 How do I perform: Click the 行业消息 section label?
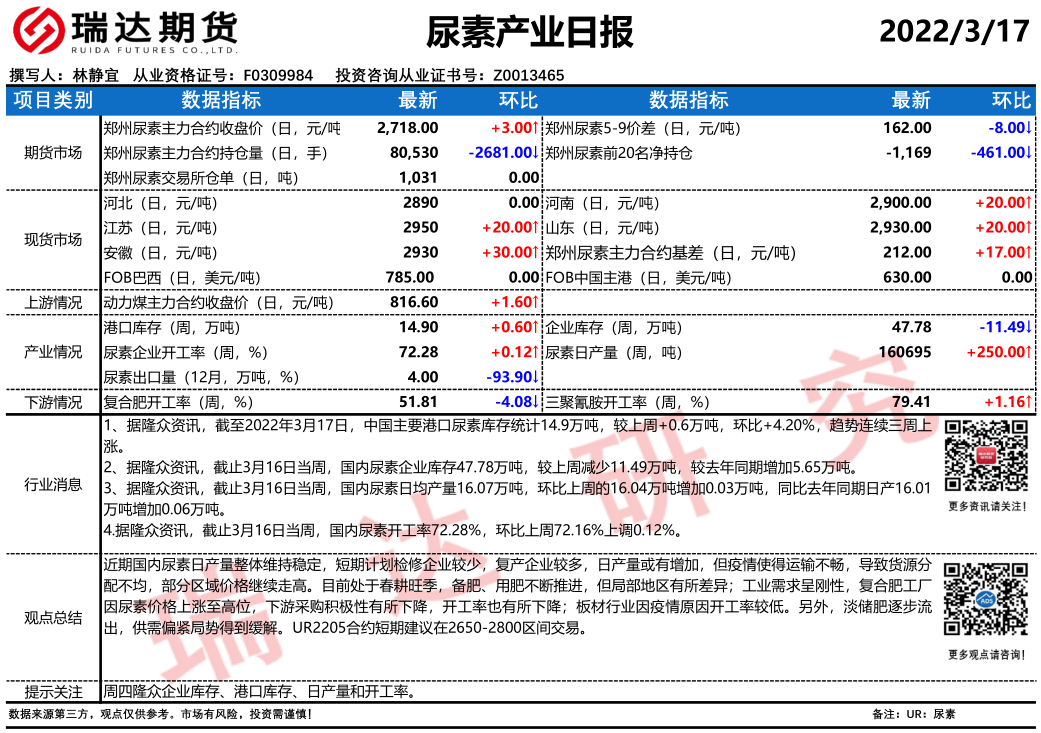pyautogui.click(x=53, y=484)
